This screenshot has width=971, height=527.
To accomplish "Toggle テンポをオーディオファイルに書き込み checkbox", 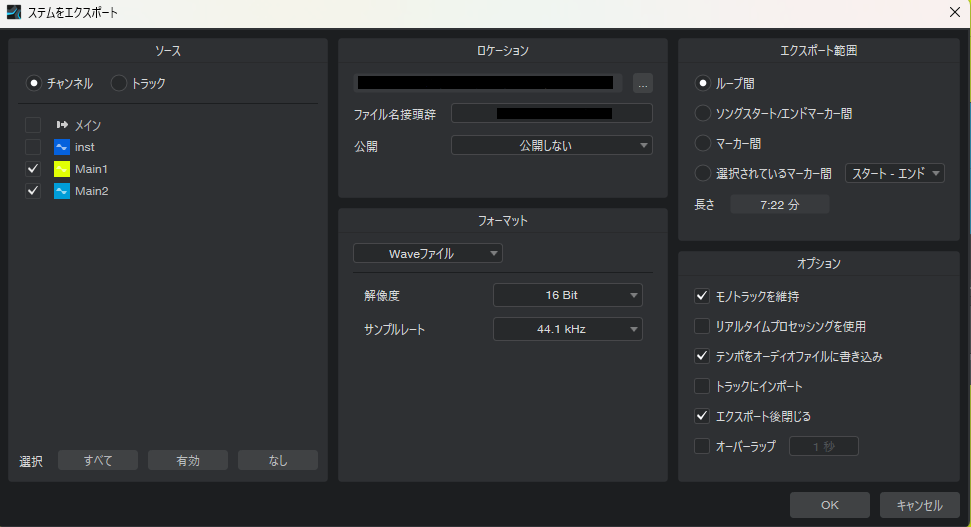I will point(702,356).
